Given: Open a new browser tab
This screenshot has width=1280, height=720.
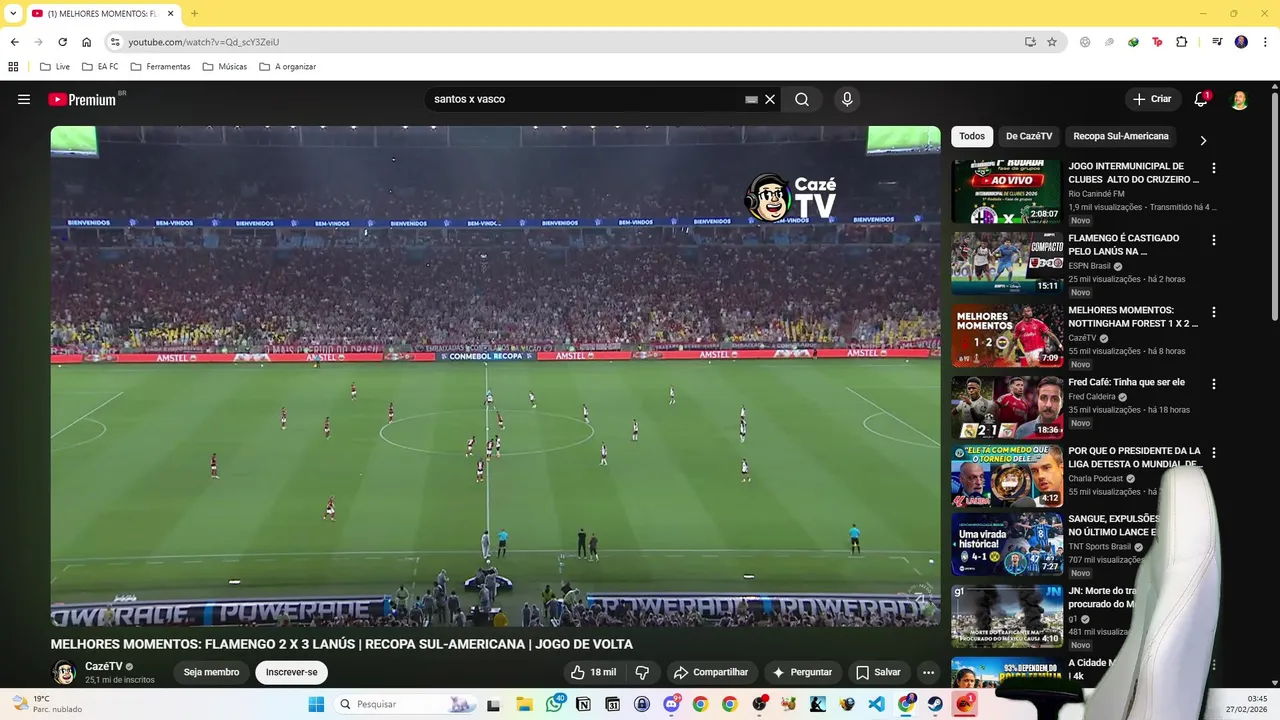Looking at the screenshot, I should (x=194, y=13).
